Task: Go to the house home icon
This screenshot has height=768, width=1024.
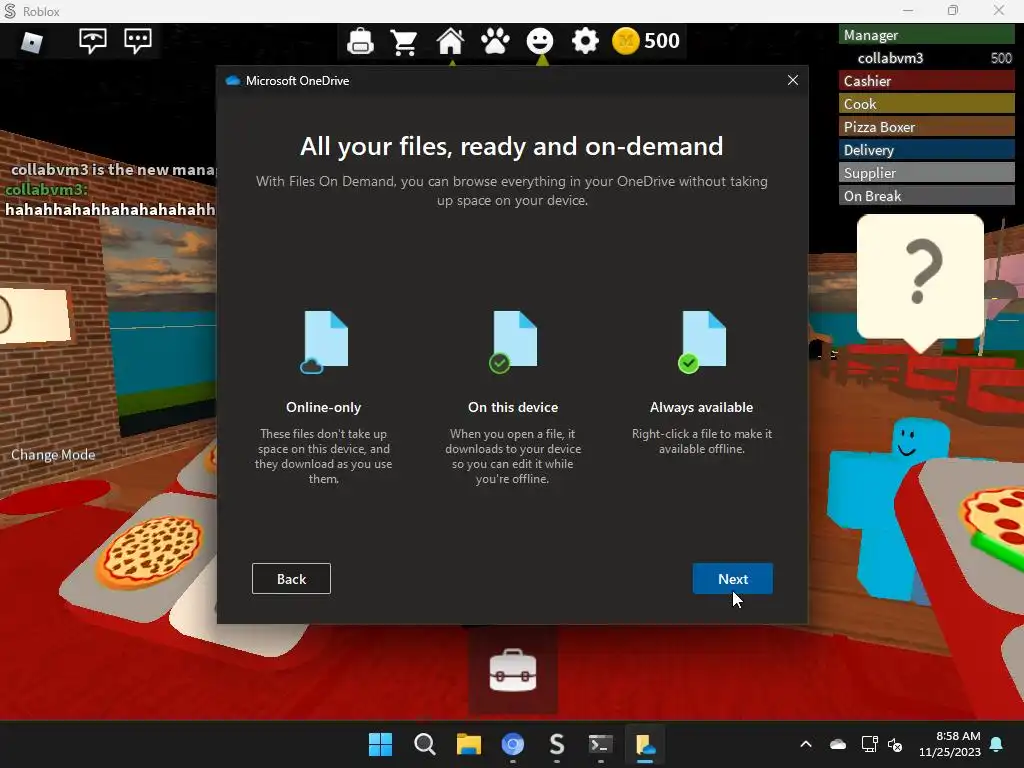Action: [450, 42]
